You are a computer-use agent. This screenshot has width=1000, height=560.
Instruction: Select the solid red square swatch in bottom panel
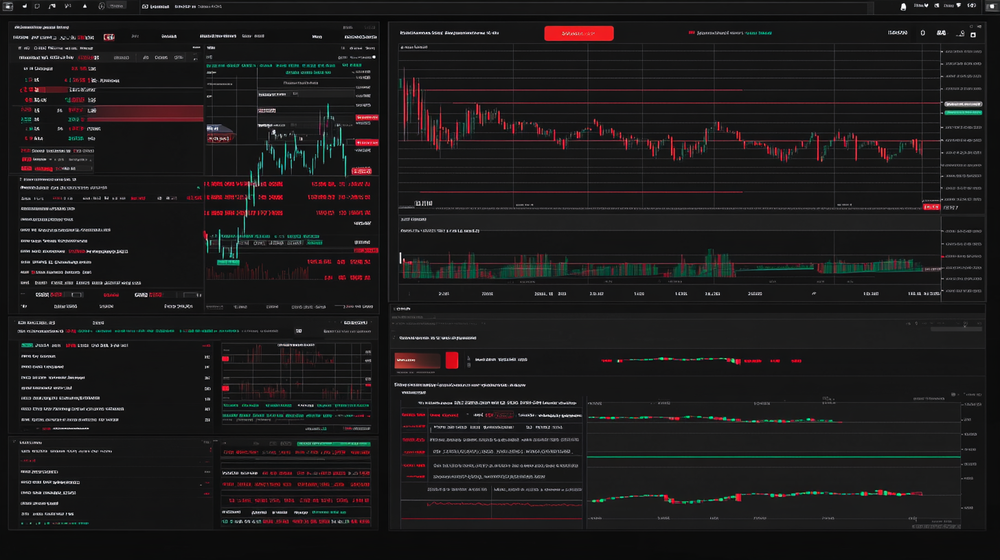pos(451,360)
